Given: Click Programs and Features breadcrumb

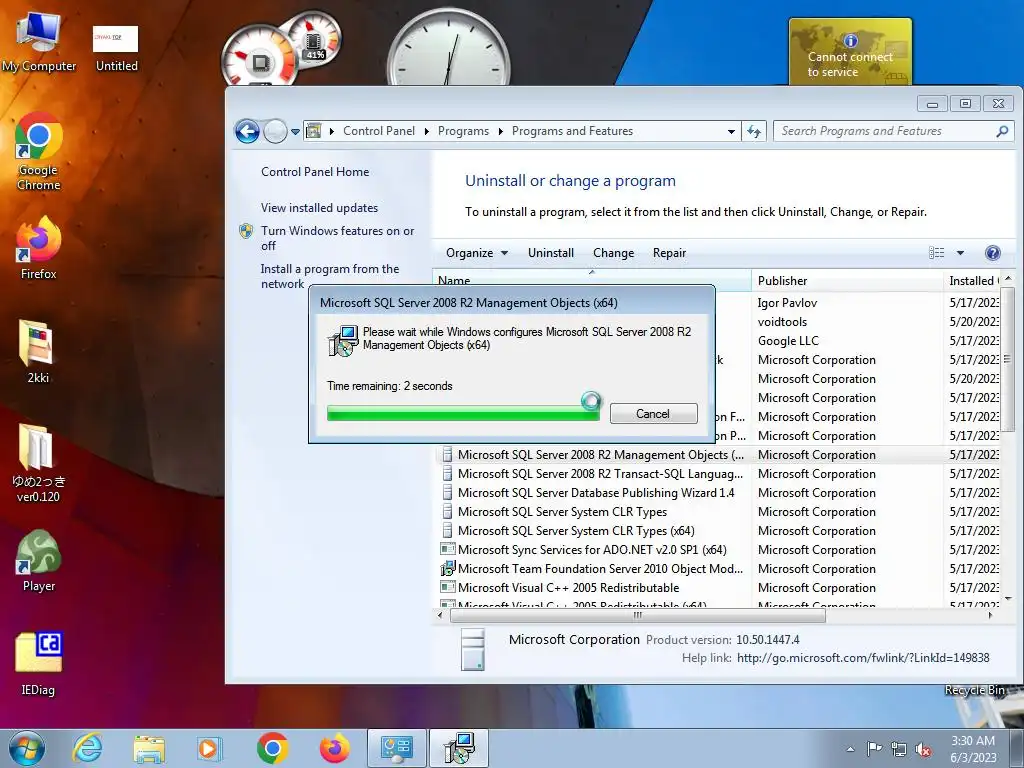Looking at the screenshot, I should (x=572, y=131).
